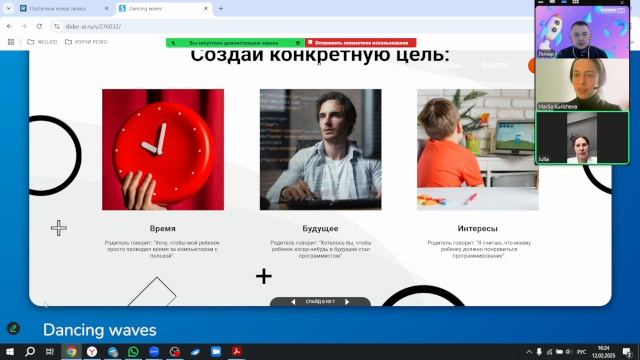The image size is (640, 360).
Task: Open Yandex Browser from the taskbar
Action: 92,351
